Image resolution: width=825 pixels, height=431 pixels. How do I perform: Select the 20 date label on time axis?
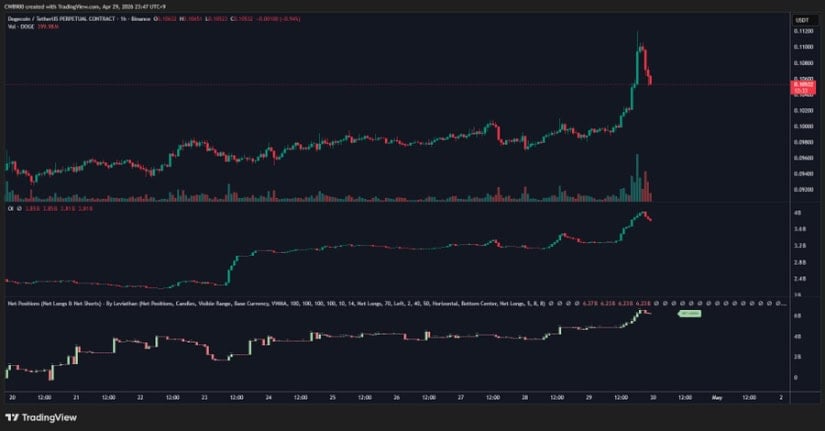(x=12, y=398)
